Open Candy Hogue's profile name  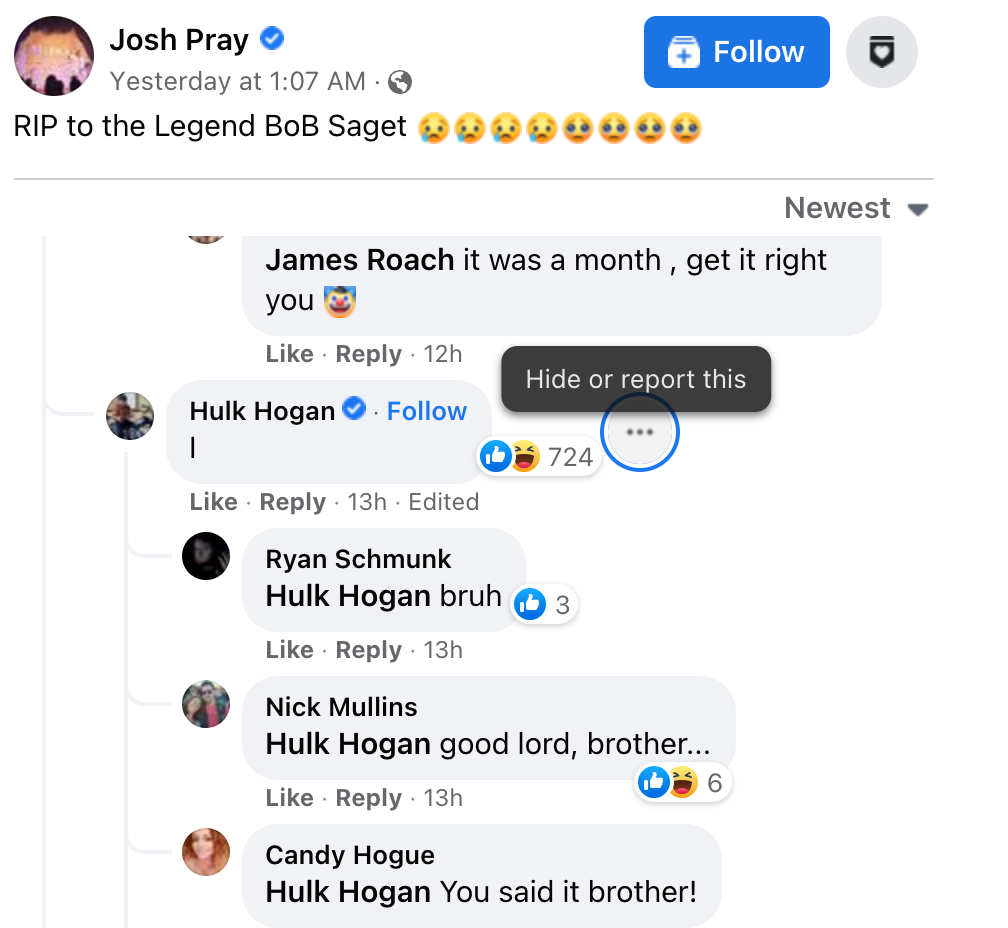pyautogui.click(x=350, y=855)
